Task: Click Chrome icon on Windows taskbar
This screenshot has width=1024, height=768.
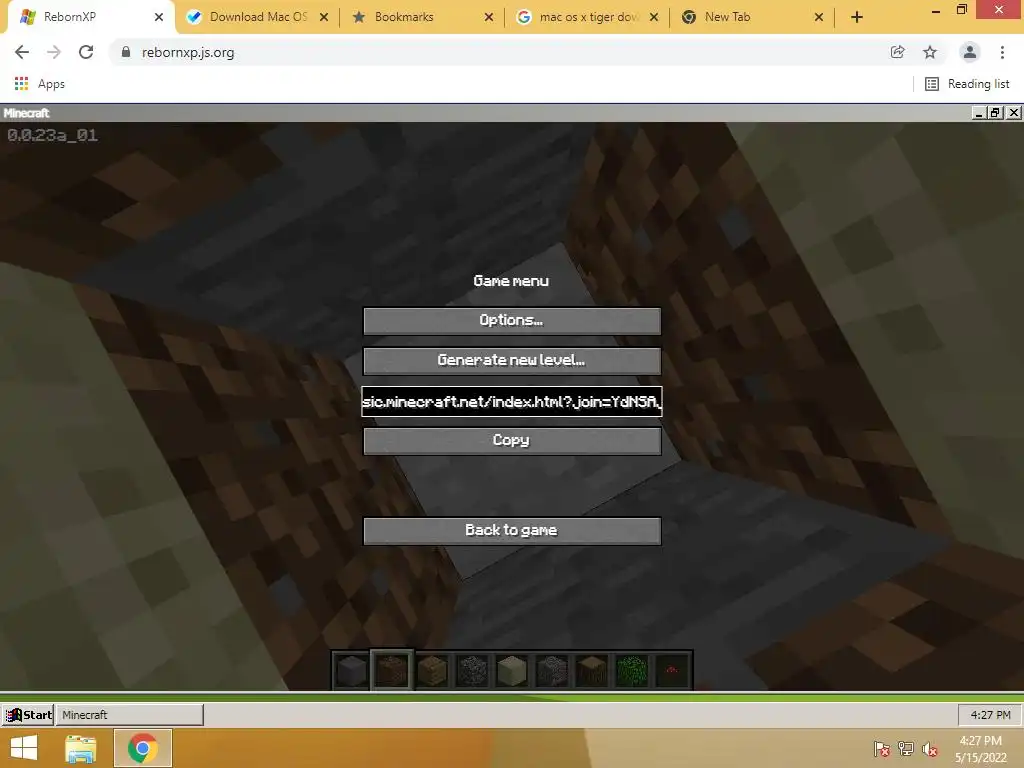Action: [x=143, y=748]
